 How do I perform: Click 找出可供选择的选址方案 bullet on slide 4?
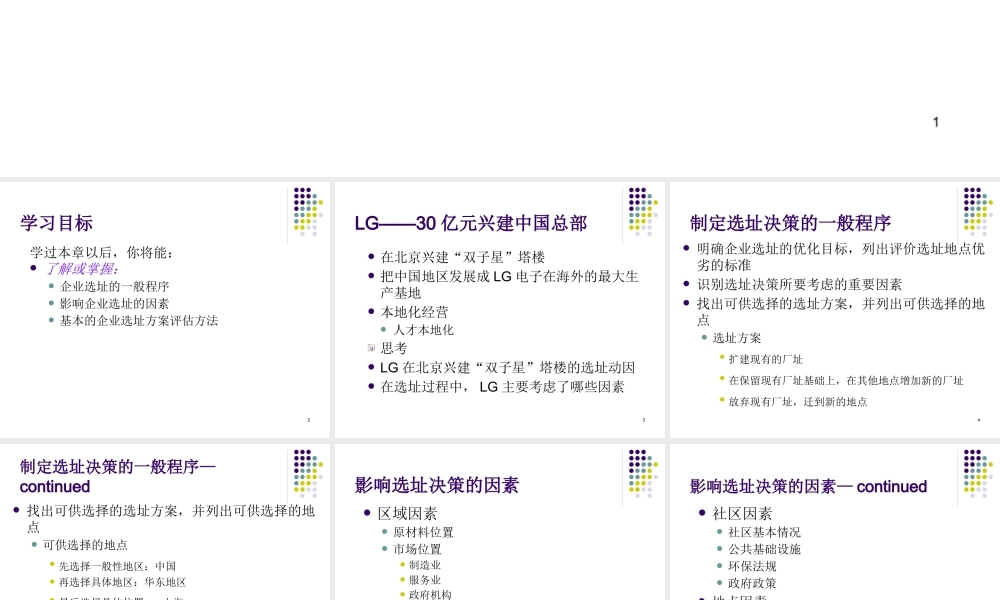pos(841,312)
